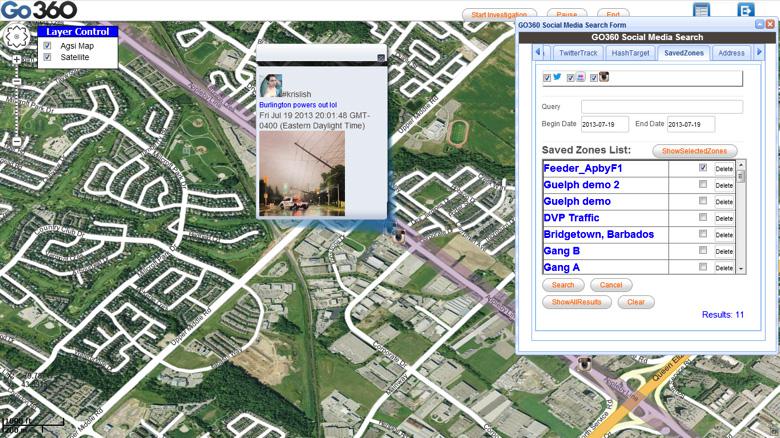Uncheck the Twitter source checkbox
This screenshot has width=780, height=438.
(x=547, y=77)
